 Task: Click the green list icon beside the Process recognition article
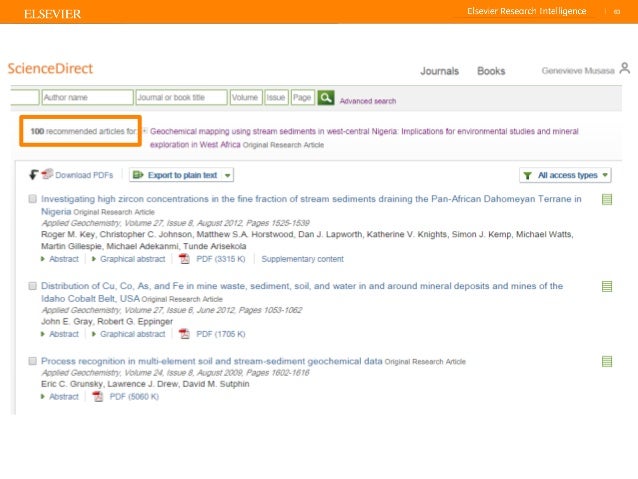pyautogui.click(x=607, y=361)
